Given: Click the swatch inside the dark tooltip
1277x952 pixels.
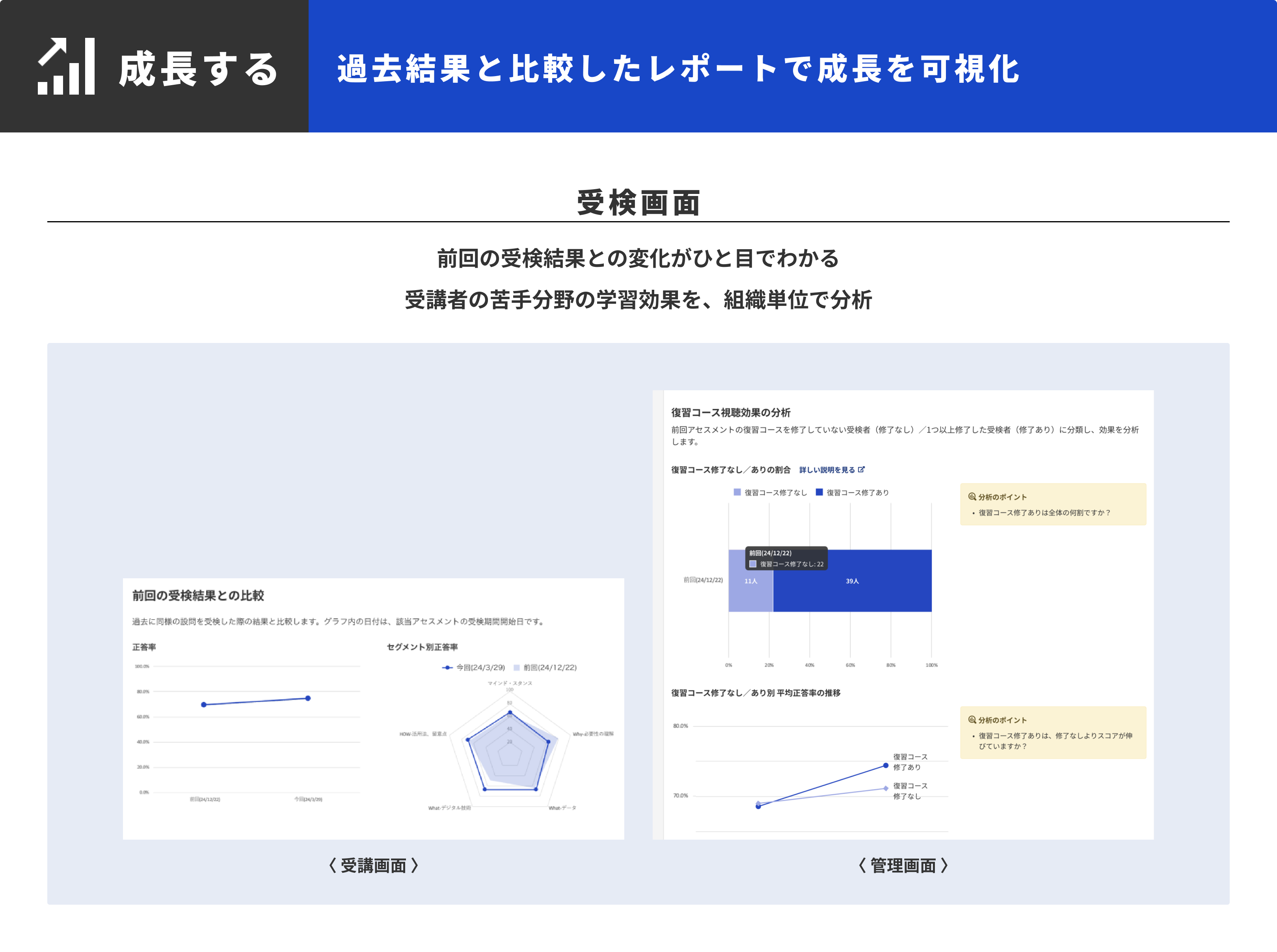Looking at the screenshot, I should point(753,564).
